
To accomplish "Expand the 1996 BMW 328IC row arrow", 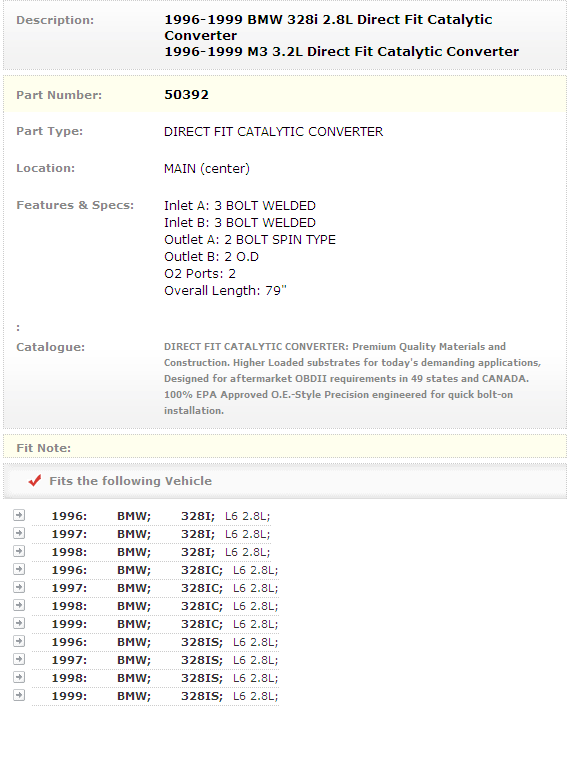I will tap(19, 569).
